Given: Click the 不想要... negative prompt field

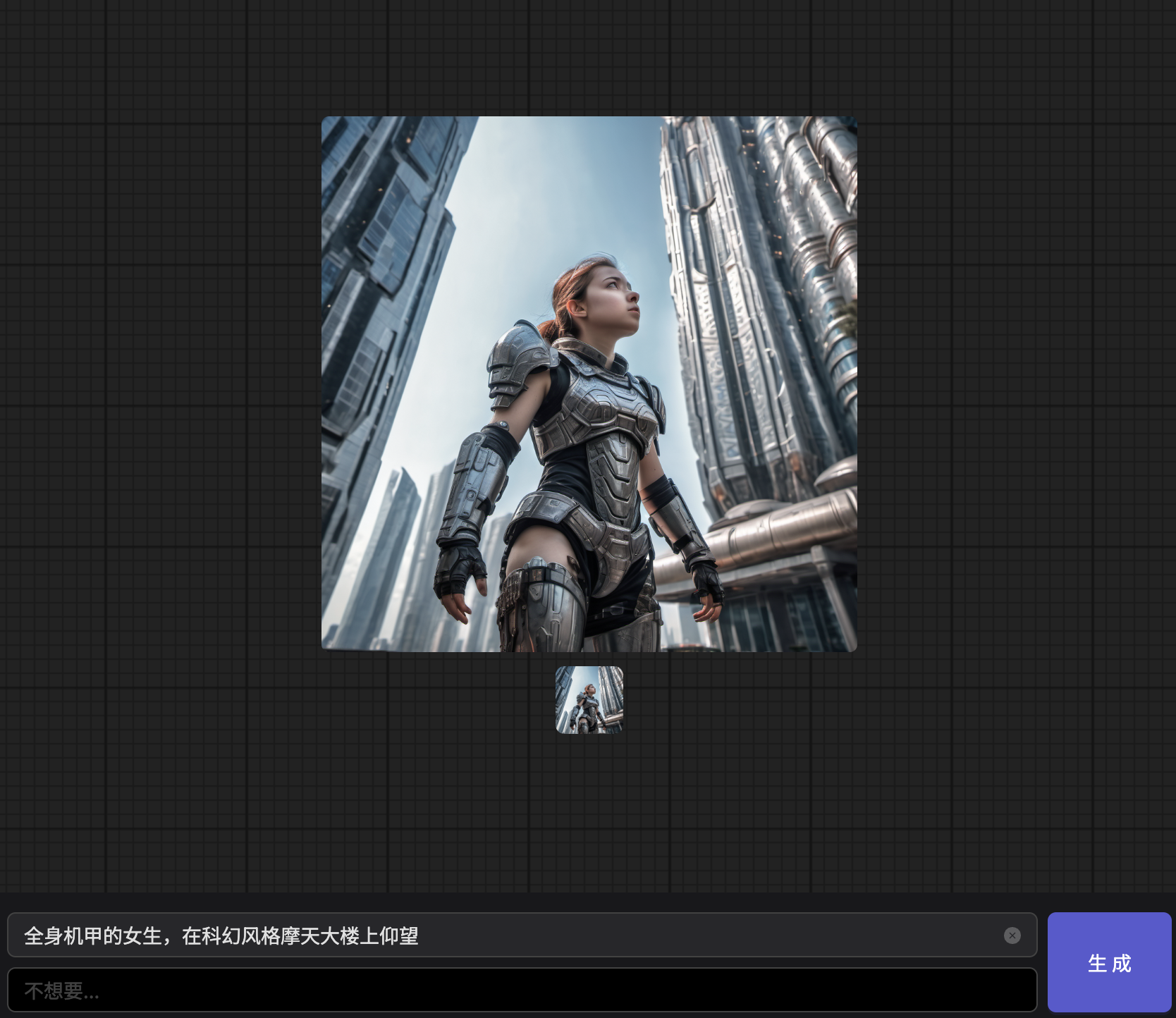Looking at the screenshot, I should click(522, 990).
